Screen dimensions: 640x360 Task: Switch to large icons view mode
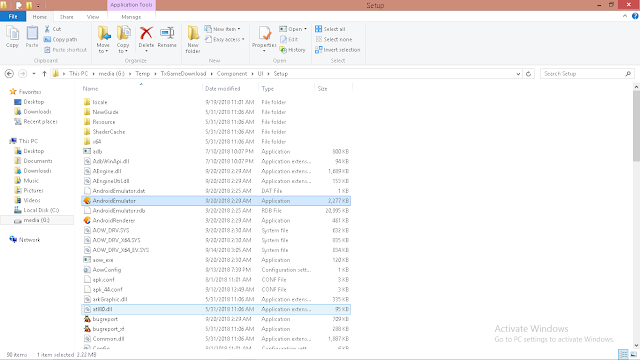point(633,354)
